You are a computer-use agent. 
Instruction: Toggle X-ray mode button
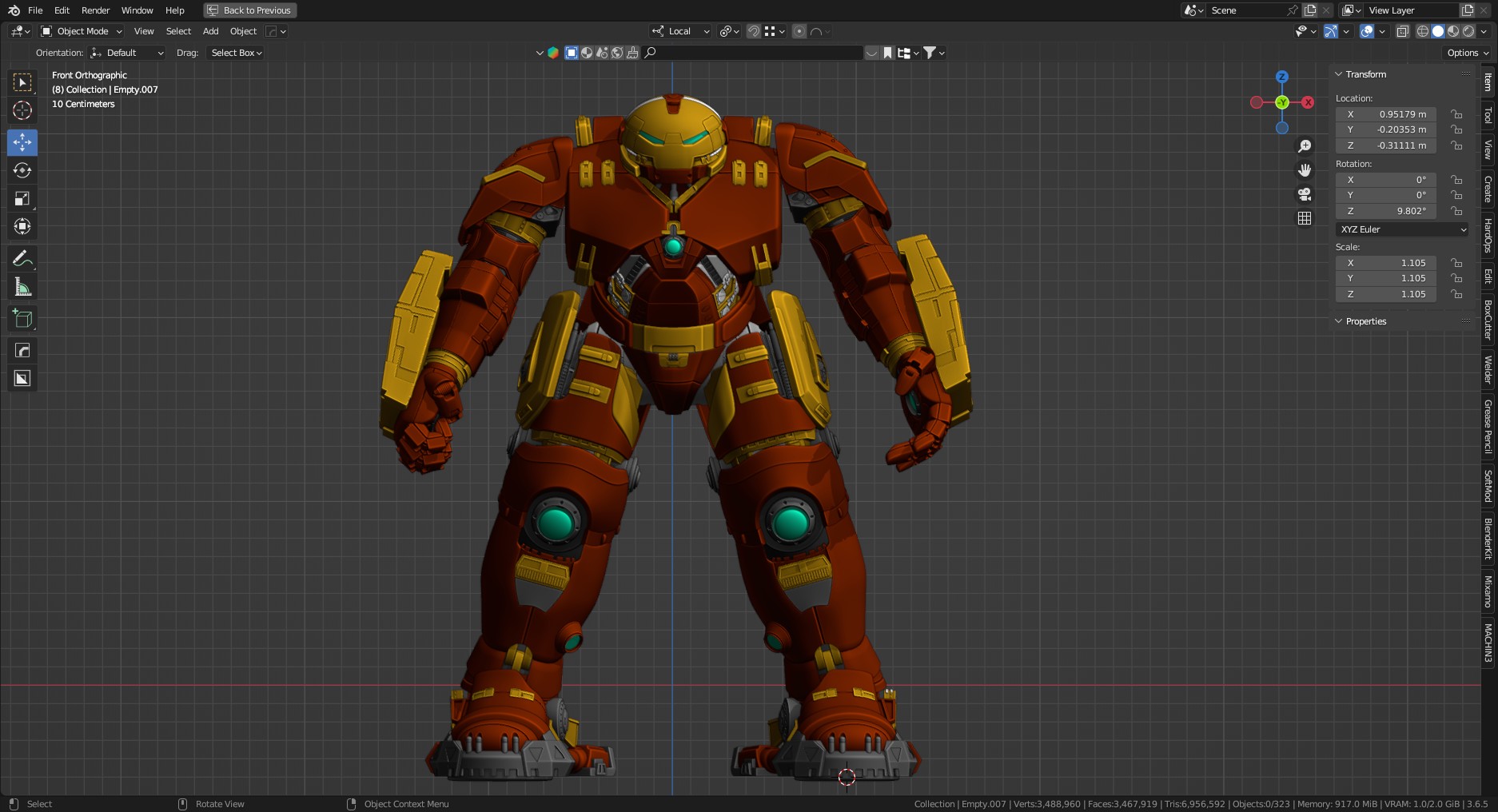[x=1403, y=31]
